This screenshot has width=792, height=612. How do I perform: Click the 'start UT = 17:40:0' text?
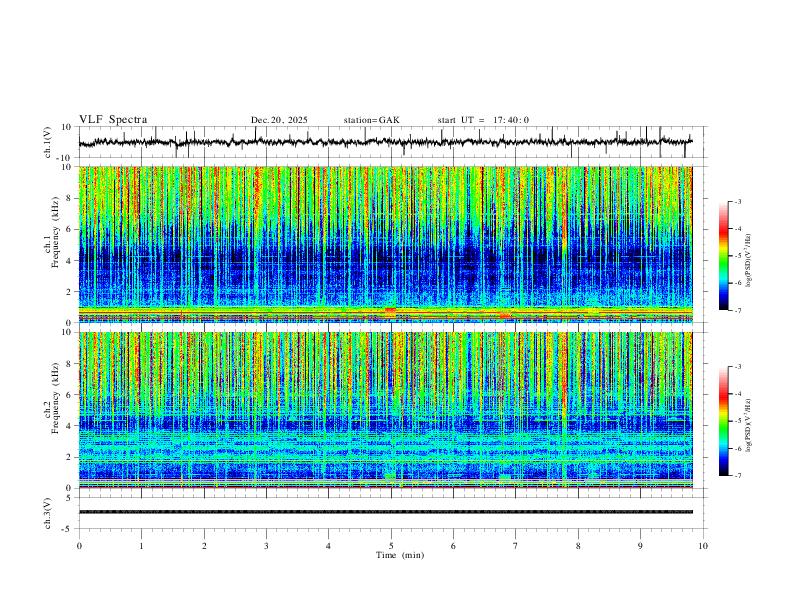[x=483, y=120]
